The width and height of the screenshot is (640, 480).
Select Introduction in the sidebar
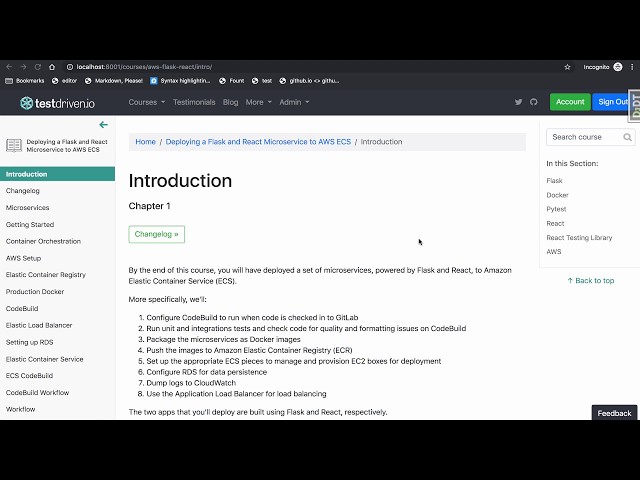58,174
